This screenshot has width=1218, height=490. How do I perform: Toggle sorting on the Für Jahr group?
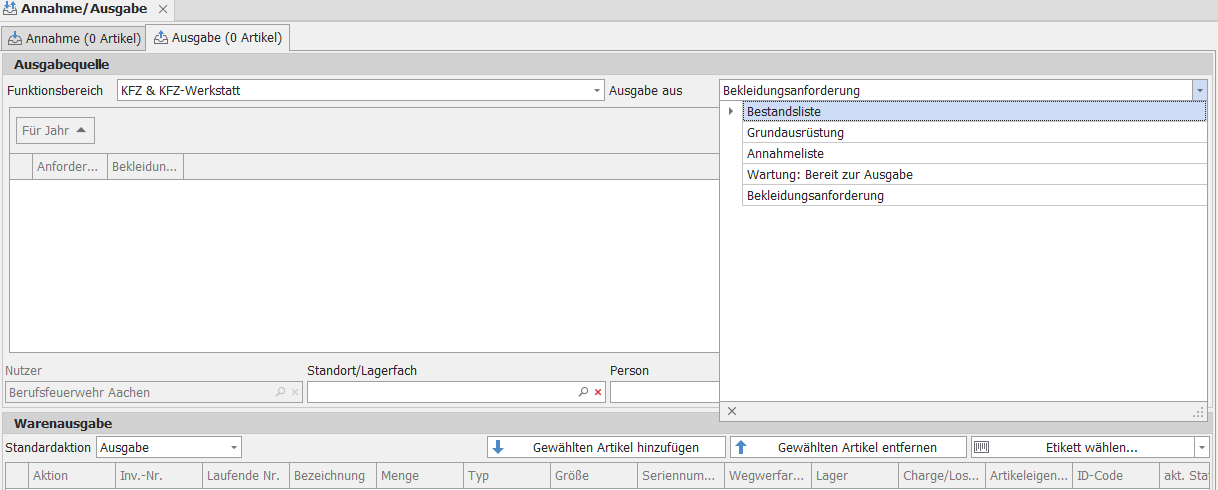(54, 131)
